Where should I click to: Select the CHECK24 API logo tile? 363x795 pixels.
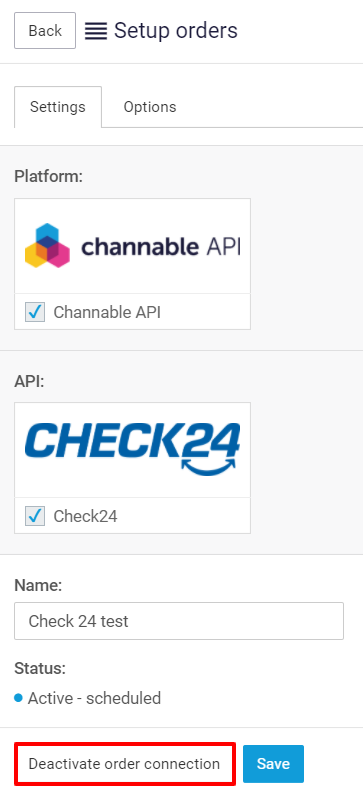pyautogui.click(x=132, y=450)
